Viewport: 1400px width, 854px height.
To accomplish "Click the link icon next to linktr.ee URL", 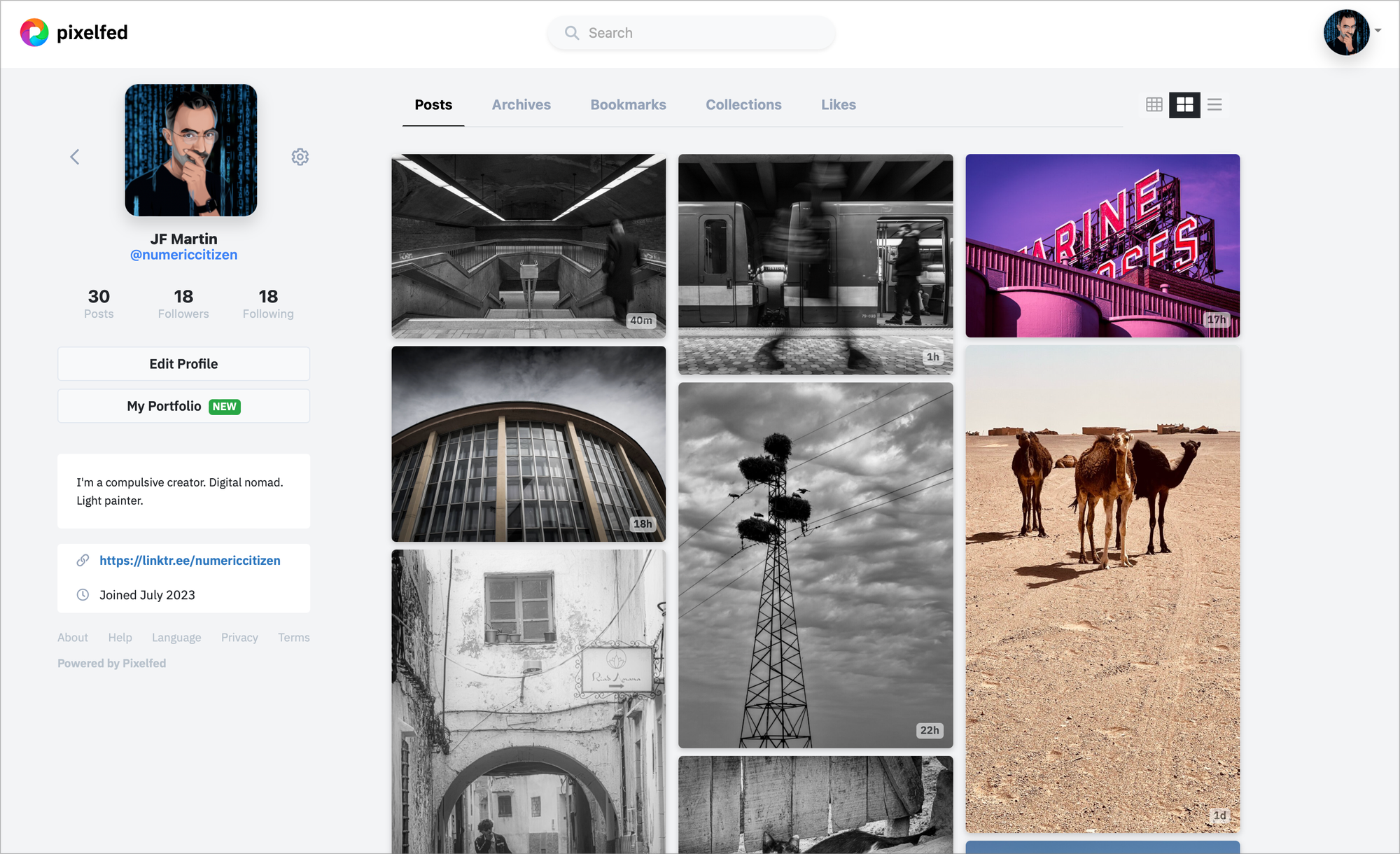I will (x=83, y=560).
